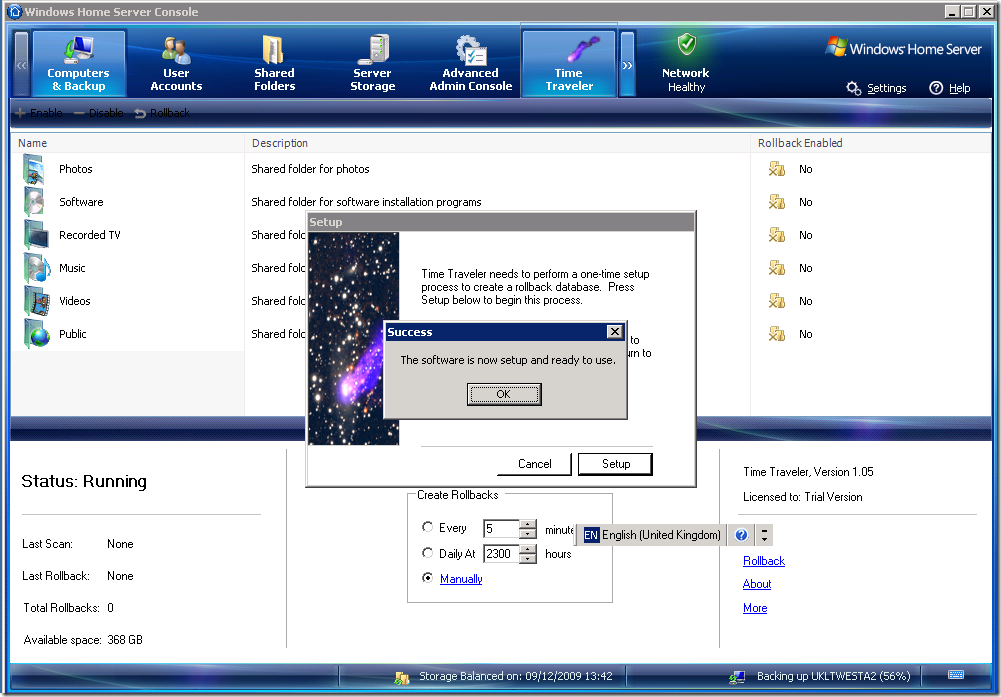Click the Manually link label

[461, 579]
